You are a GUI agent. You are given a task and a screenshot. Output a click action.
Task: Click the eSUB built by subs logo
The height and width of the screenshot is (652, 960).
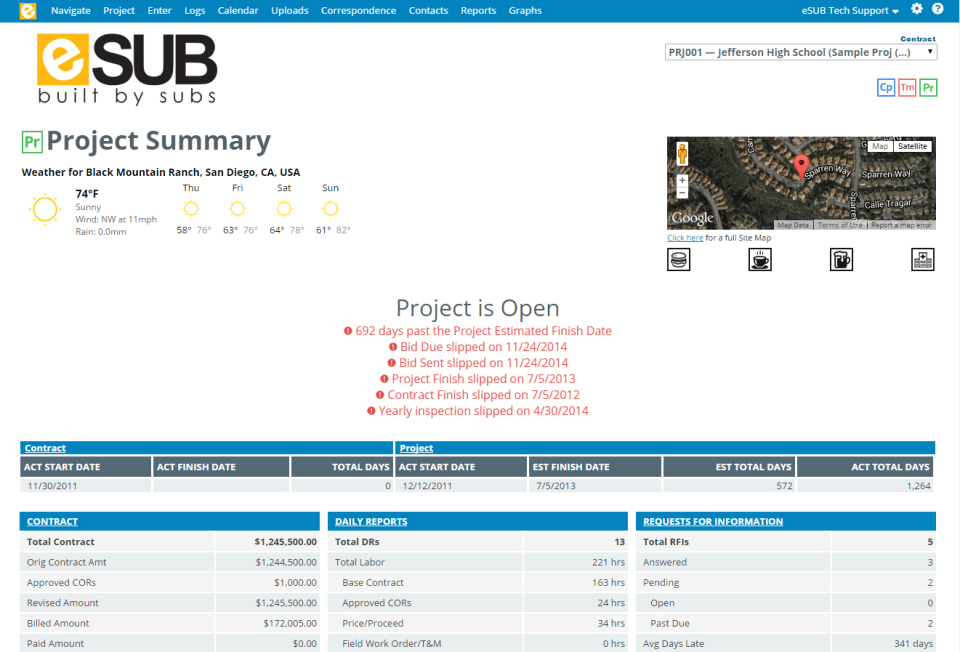coord(127,67)
